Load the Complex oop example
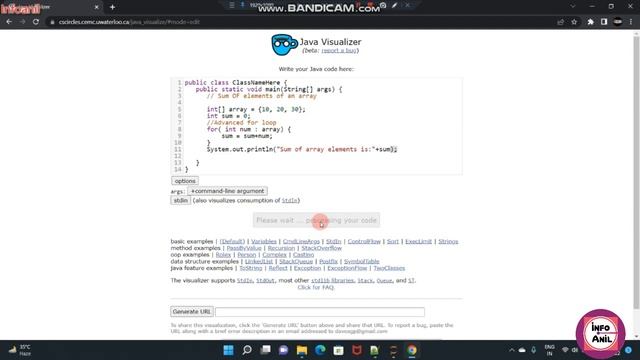Image resolution: width=640 pixels, height=360 pixels. coord(274,255)
